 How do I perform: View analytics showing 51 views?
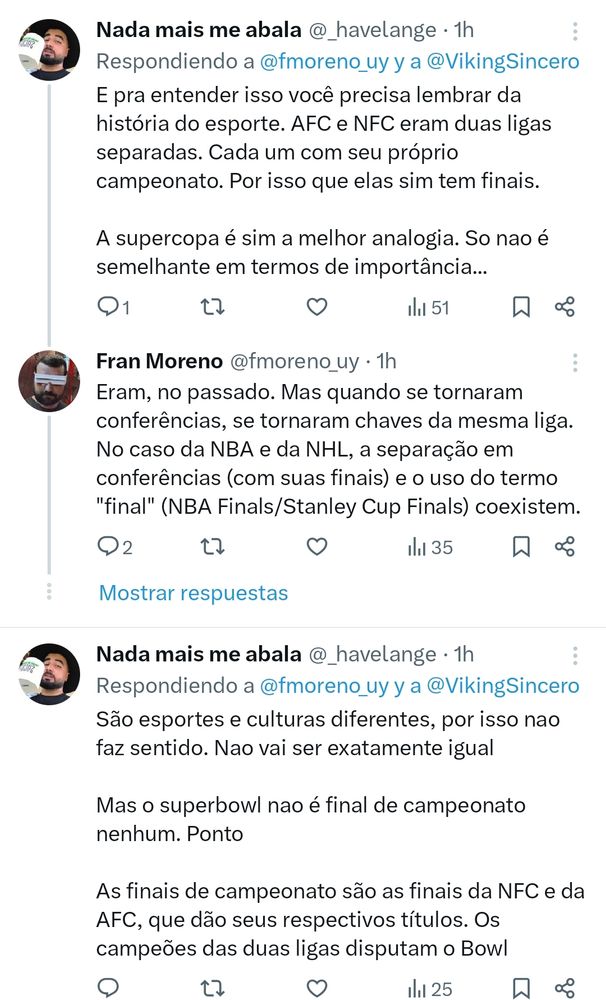pos(428,307)
